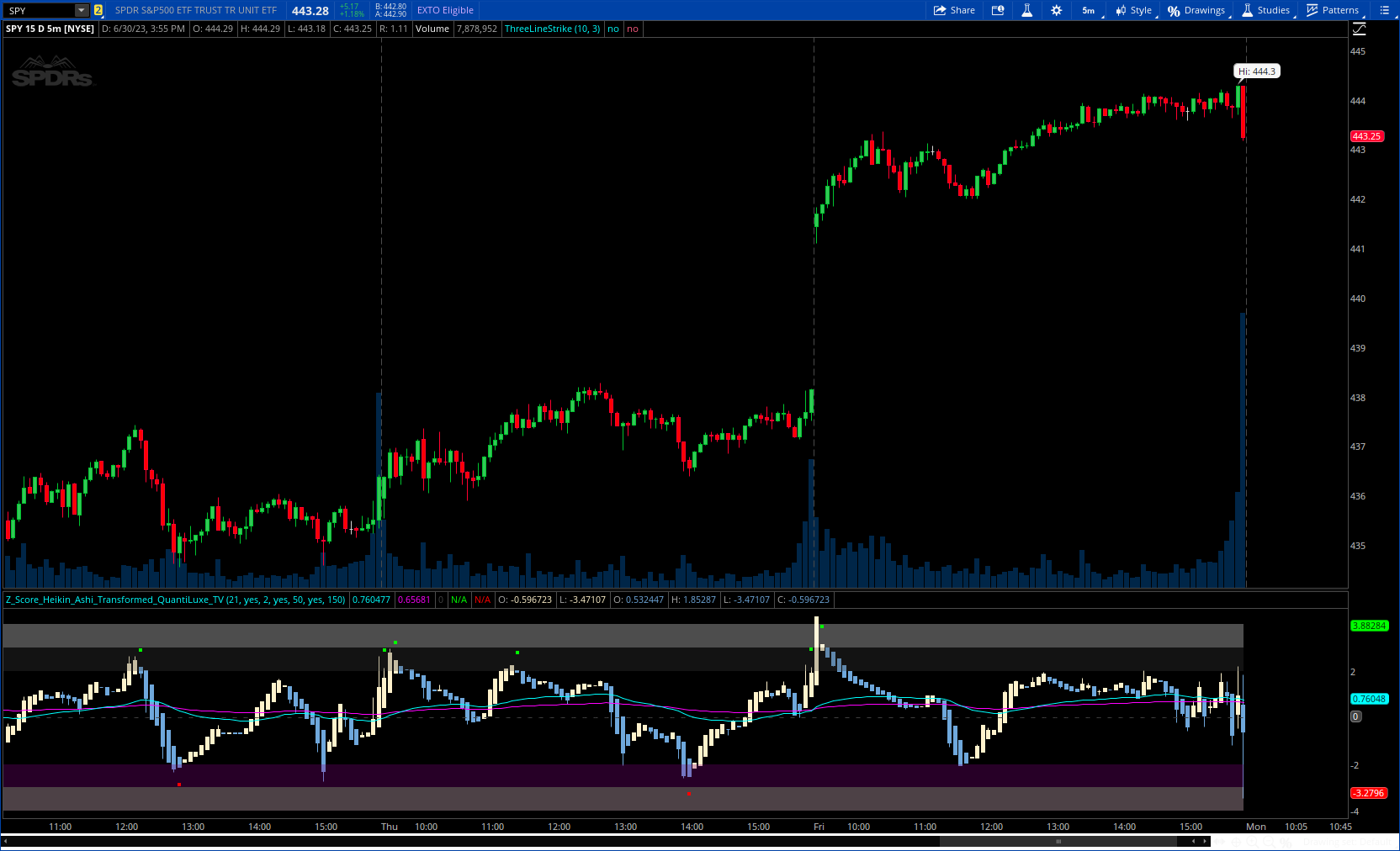
Task: Open the Style menu
Action: [x=1134, y=10]
